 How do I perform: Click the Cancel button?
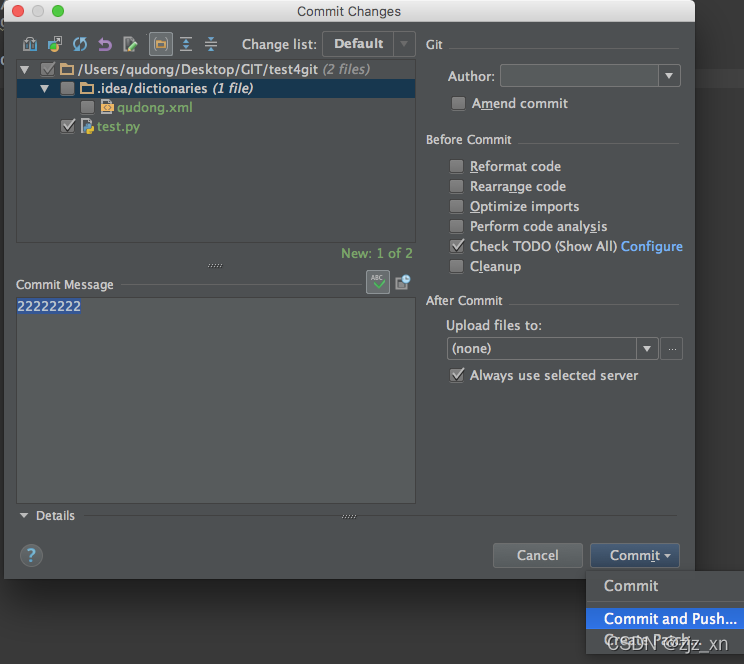538,555
